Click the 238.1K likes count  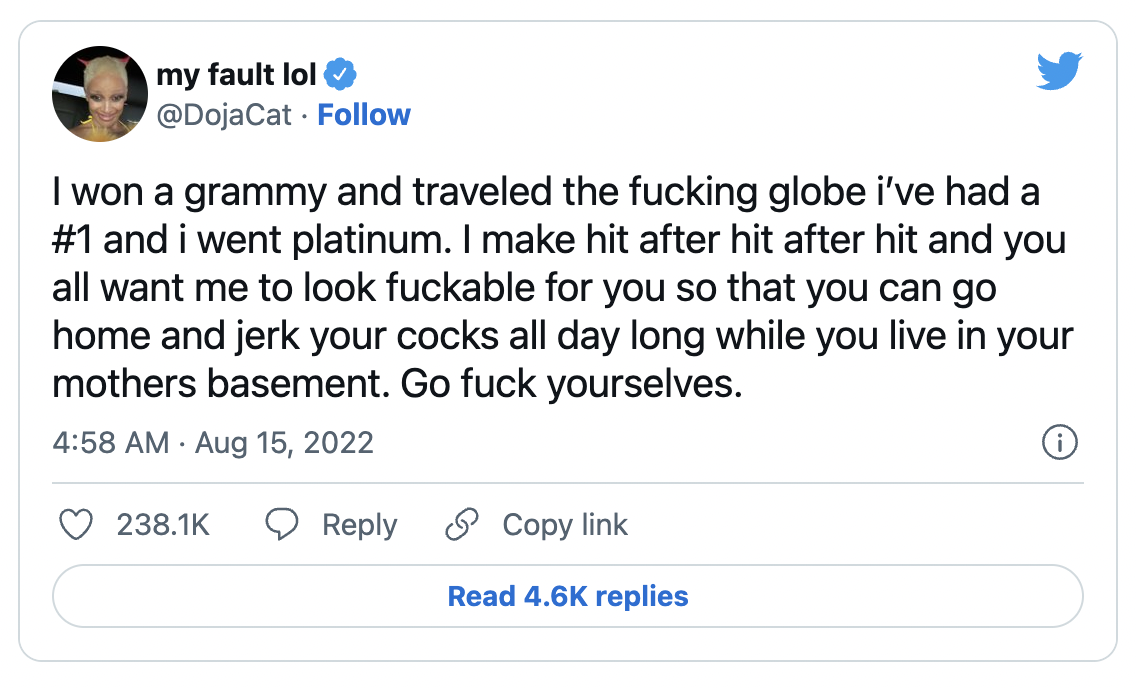163,525
